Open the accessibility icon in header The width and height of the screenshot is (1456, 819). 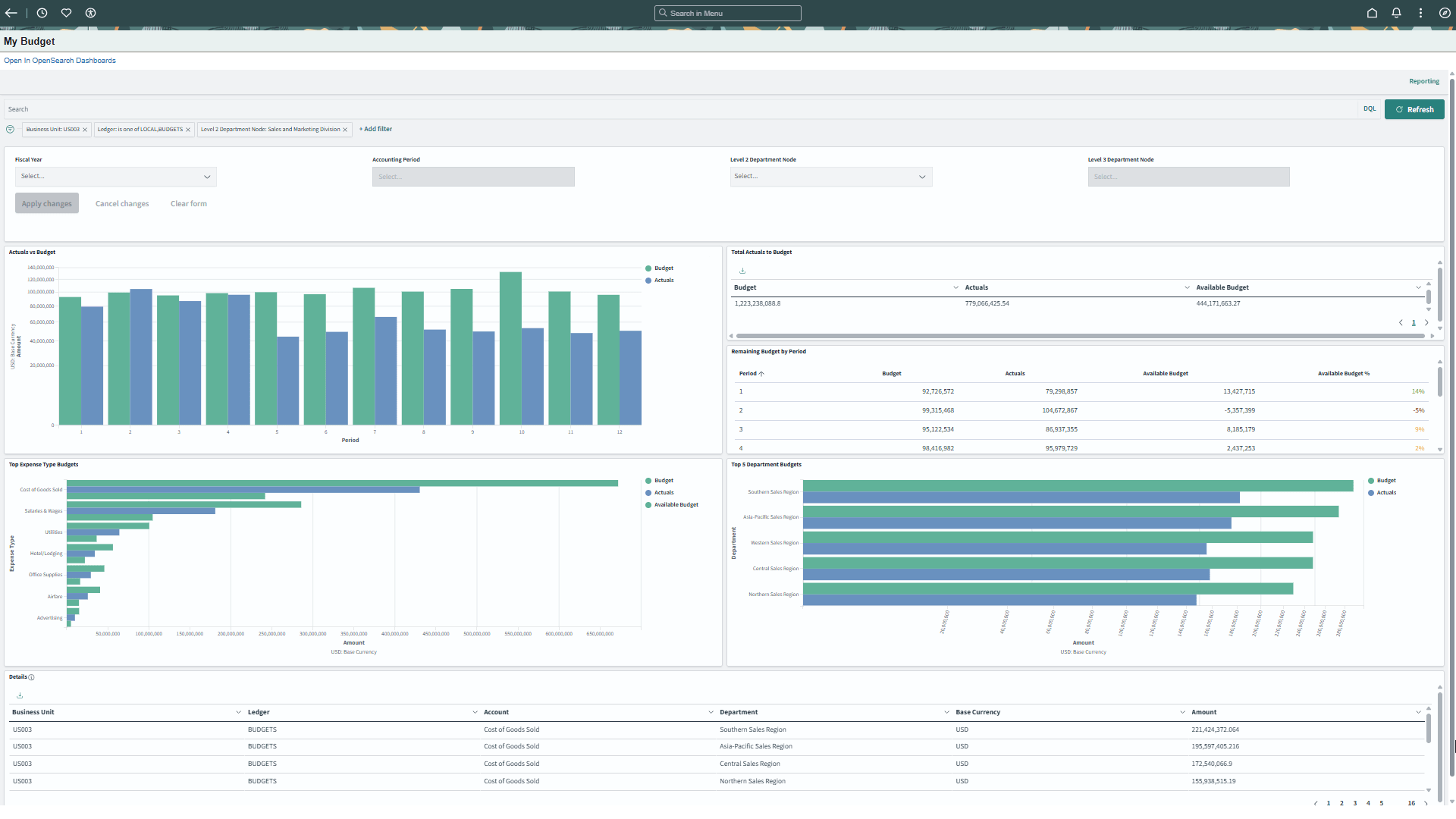(x=90, y=13)
